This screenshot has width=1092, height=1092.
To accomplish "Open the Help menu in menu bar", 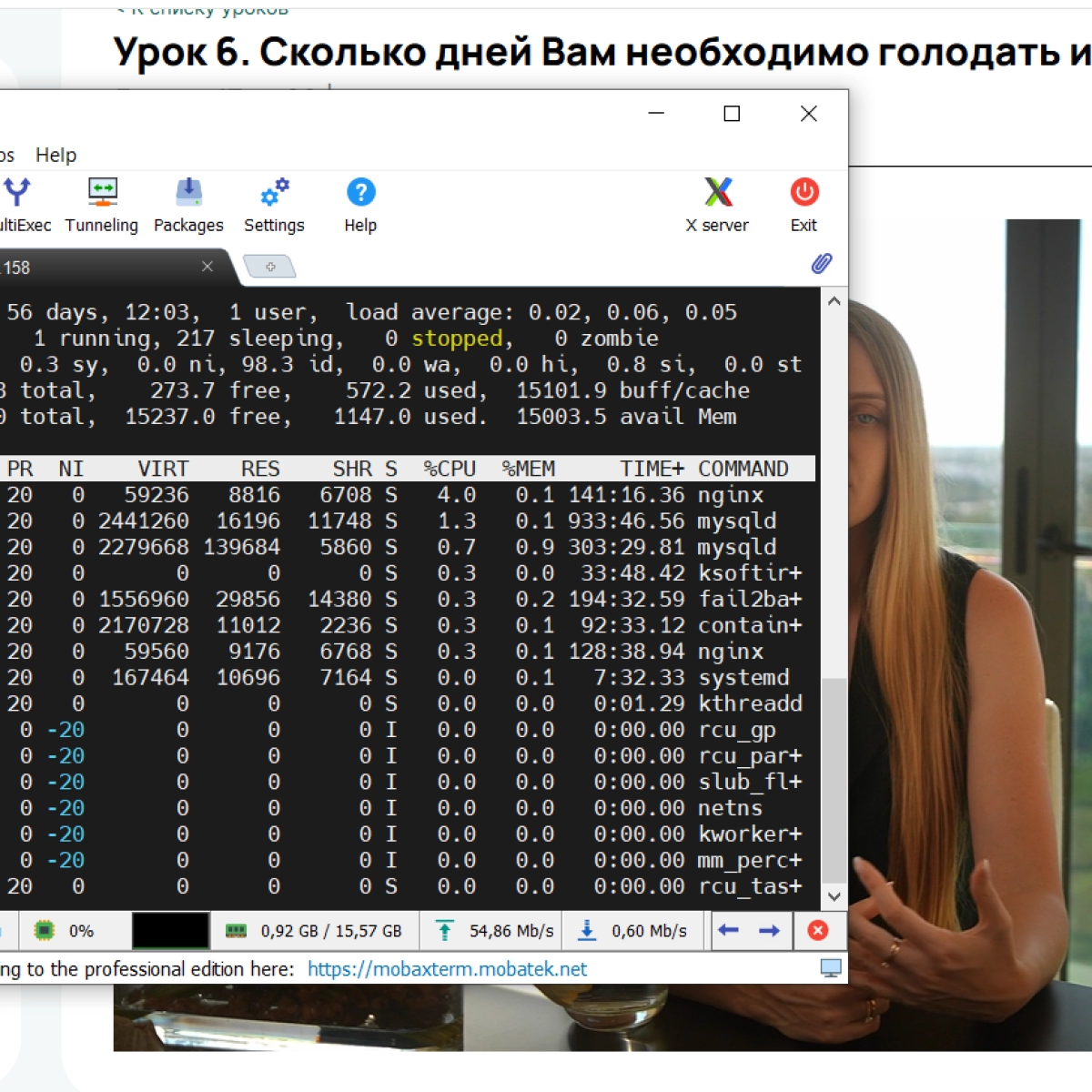I will pos(56,155).
